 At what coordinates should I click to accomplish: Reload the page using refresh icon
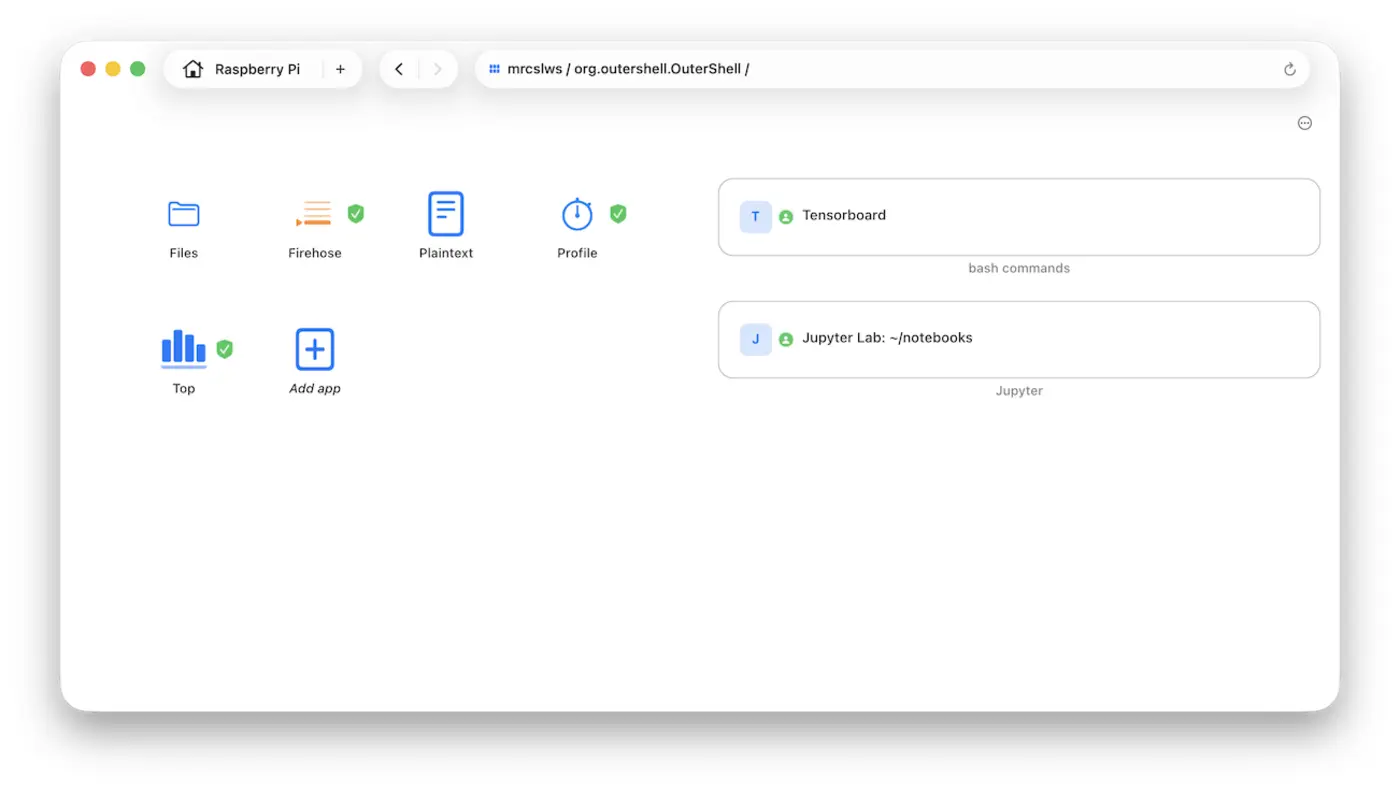tap(1290, 69)
